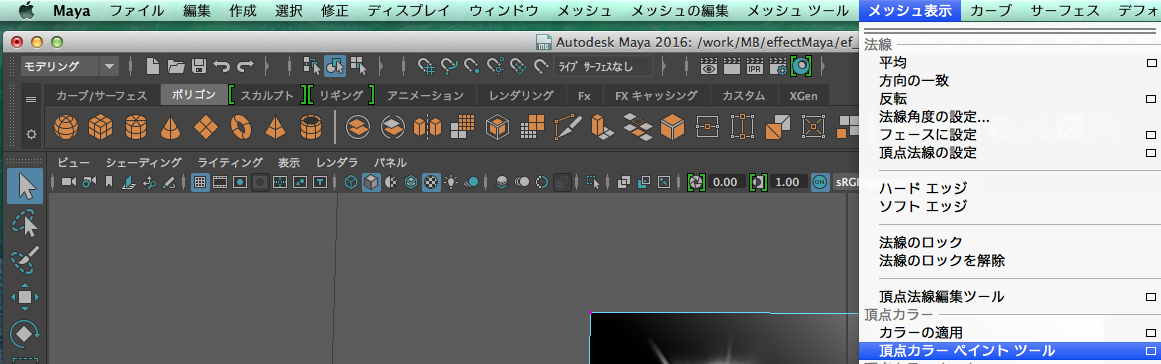
Task: Toggle viewport grid display button
Action: (x=199, y=181)
